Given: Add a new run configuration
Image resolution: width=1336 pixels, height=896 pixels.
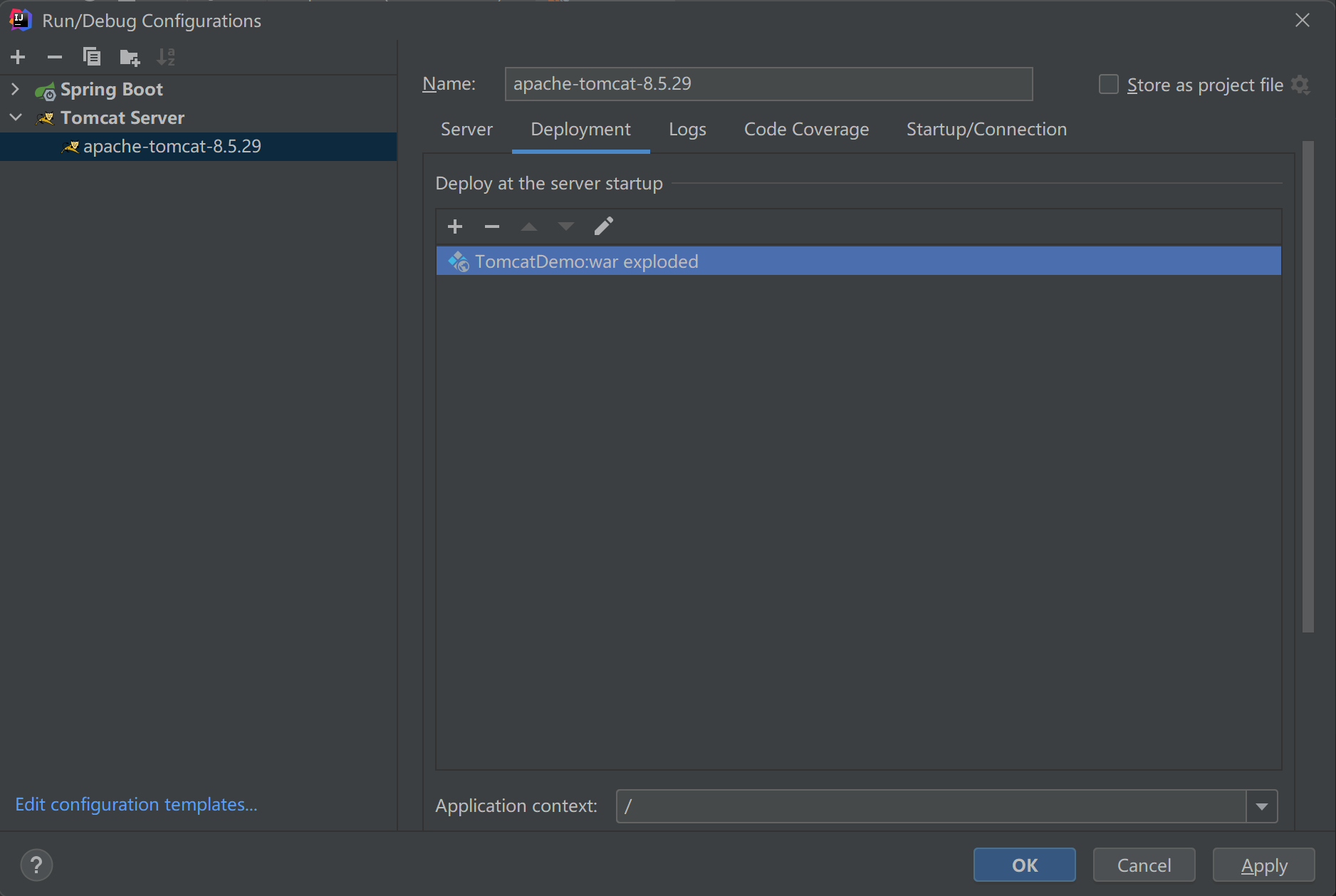Looking at the screenshot, I should [19, 57].
